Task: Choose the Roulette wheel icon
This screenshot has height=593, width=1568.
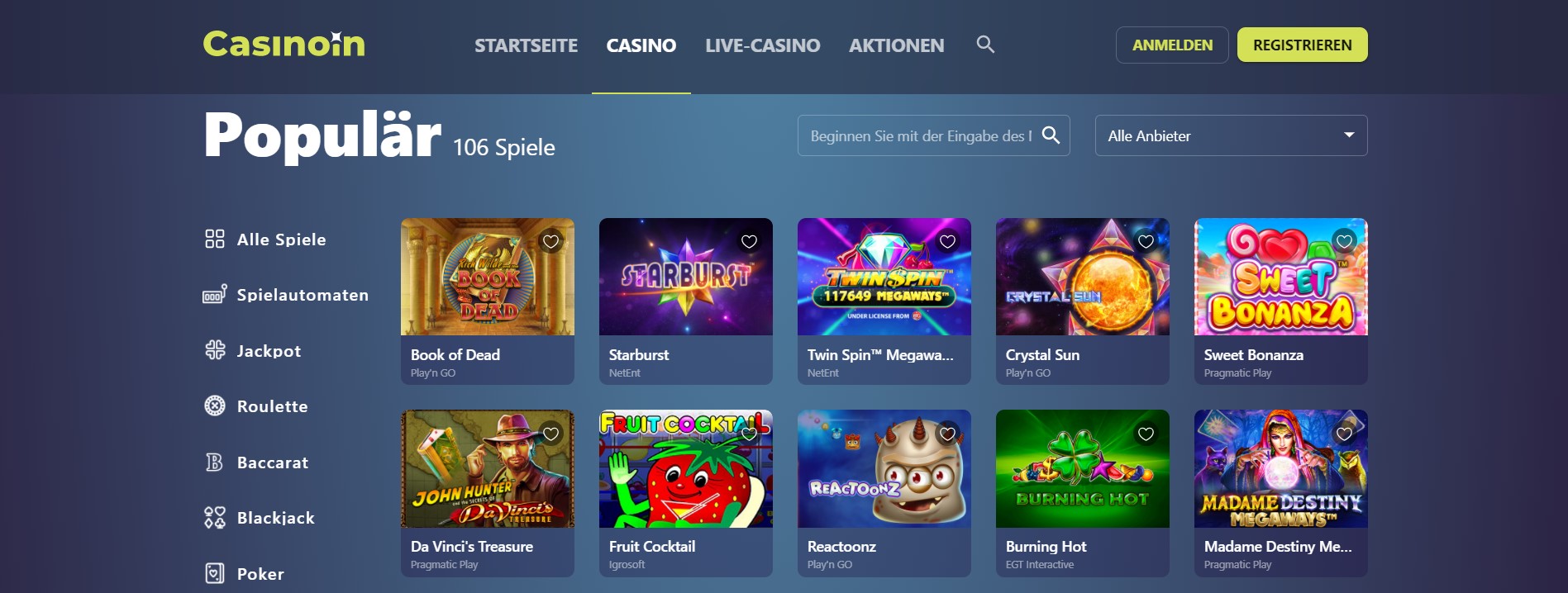Action: (215, 406)
